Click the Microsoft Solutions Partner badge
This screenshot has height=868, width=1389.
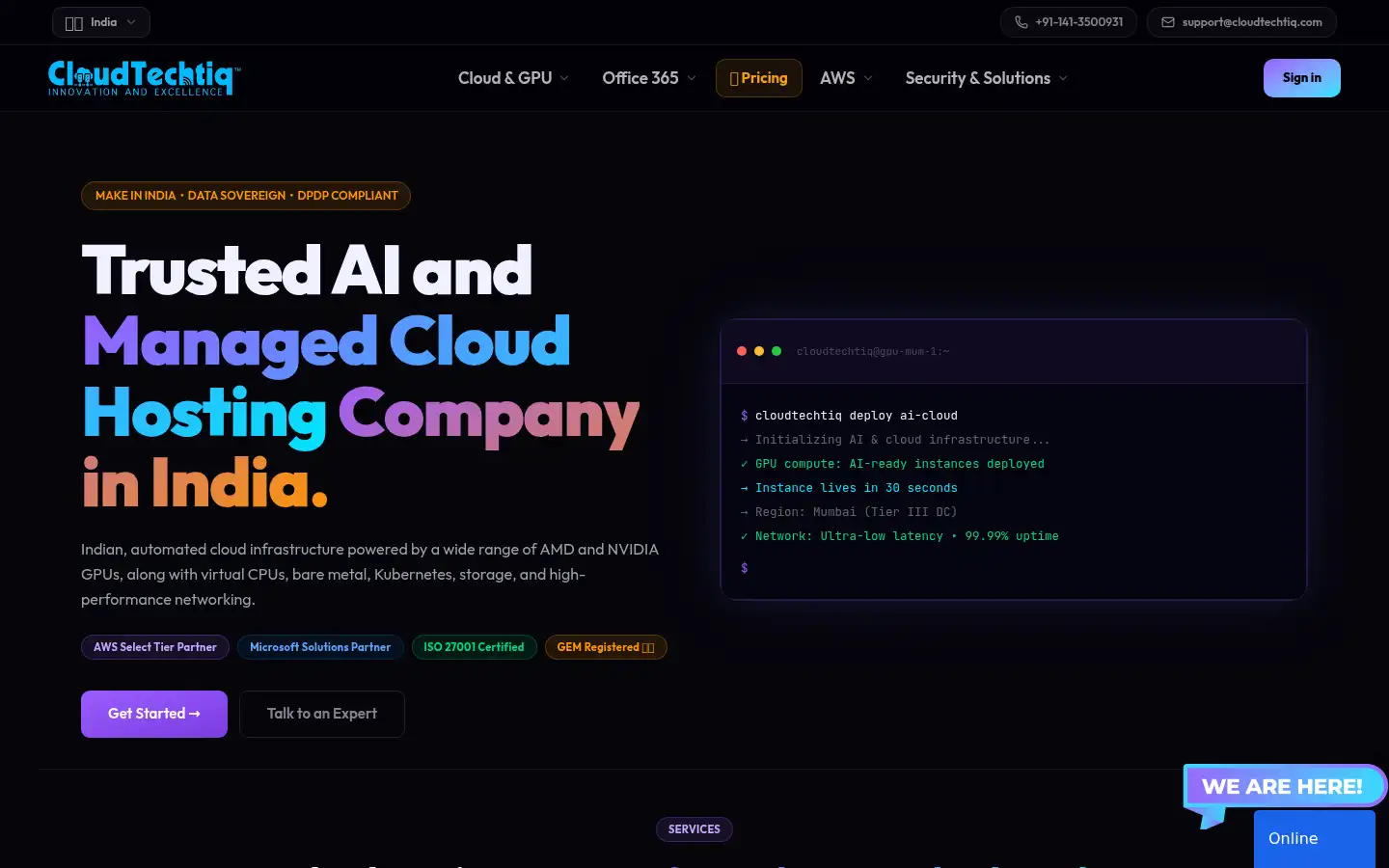tap(320, 647)
